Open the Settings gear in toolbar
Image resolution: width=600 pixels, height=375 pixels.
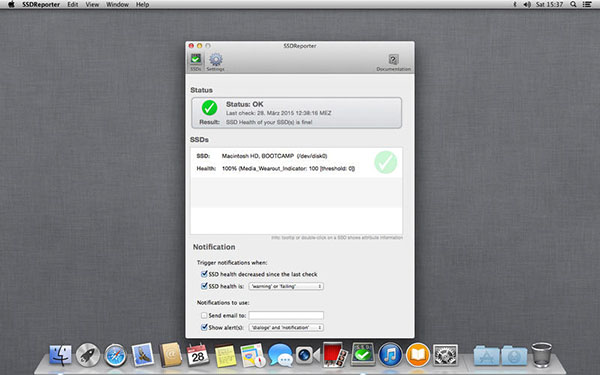coord(215,62)
